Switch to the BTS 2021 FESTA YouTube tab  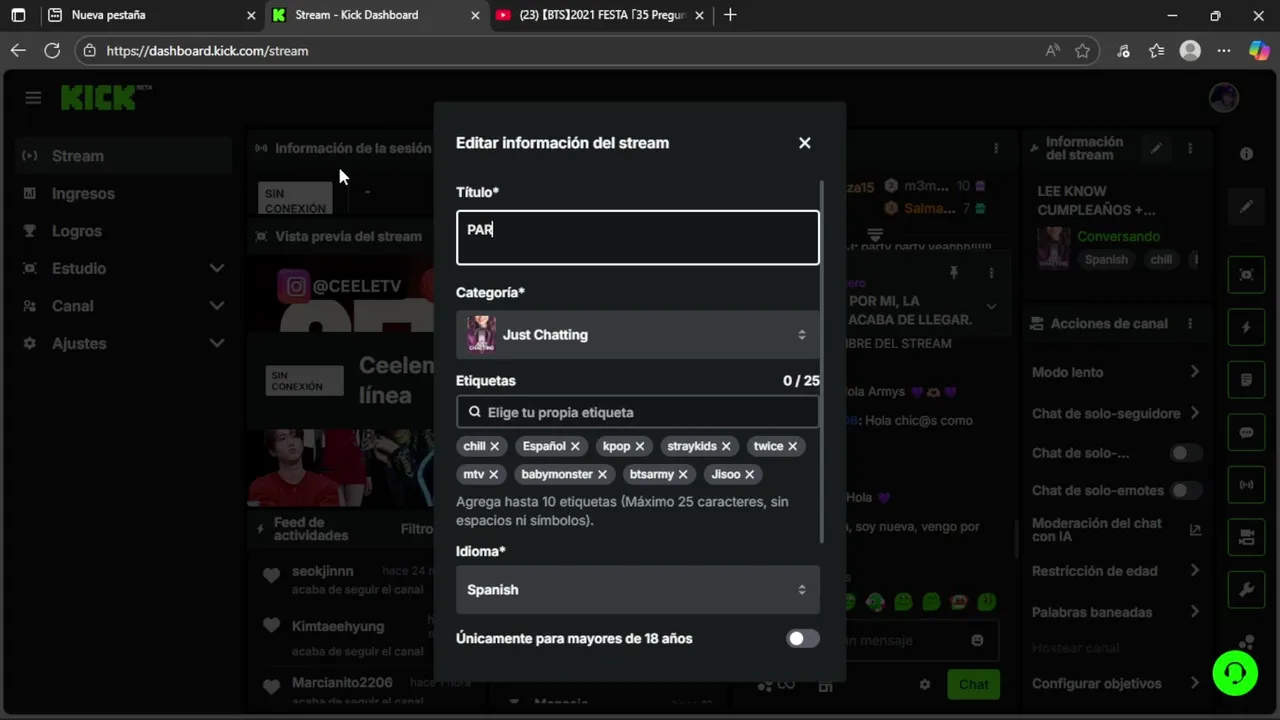600,15
